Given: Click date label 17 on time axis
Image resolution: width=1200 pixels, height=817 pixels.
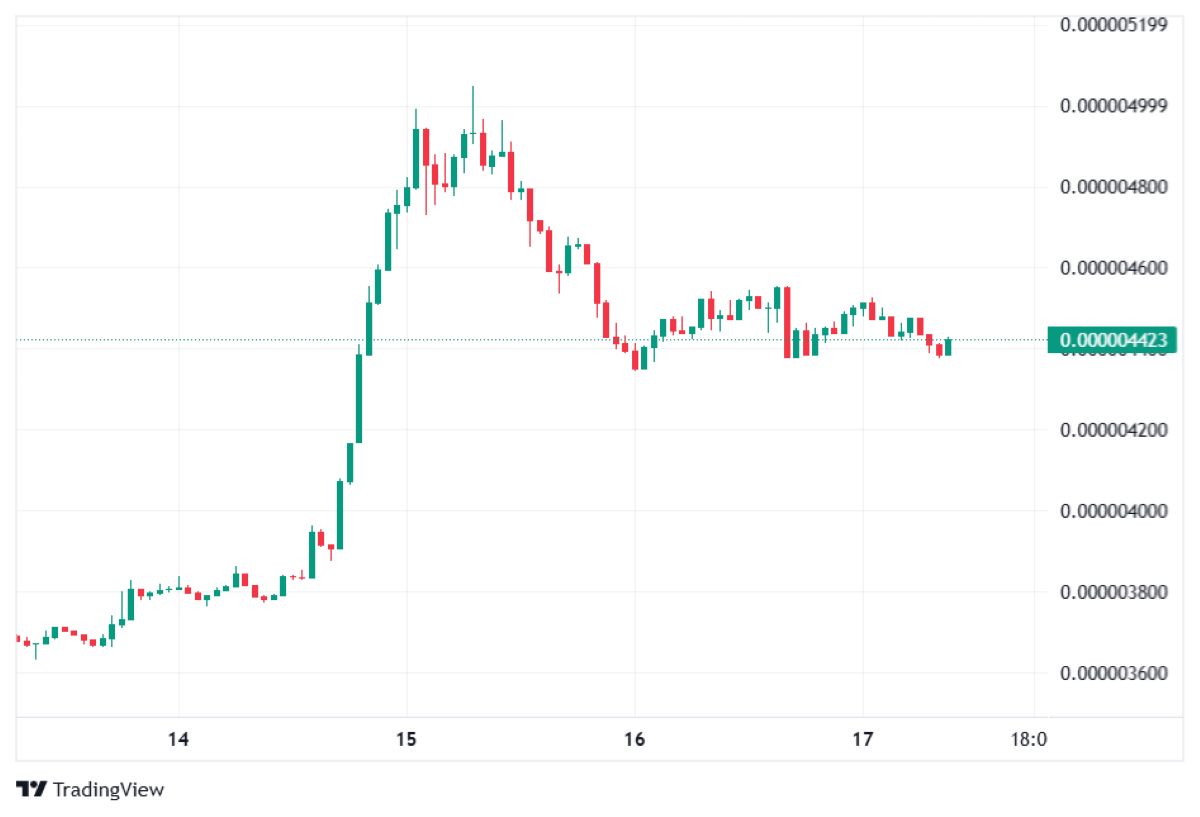Looking at the screenshot, I should [862, 740].
